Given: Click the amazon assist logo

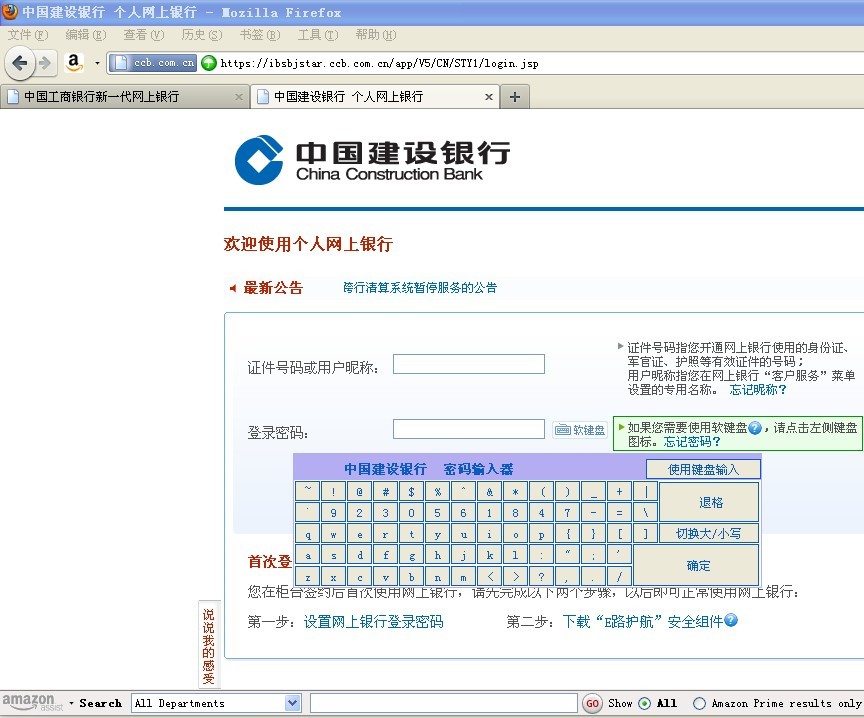Looking at the screenshot, I should [x=33, y=703].
